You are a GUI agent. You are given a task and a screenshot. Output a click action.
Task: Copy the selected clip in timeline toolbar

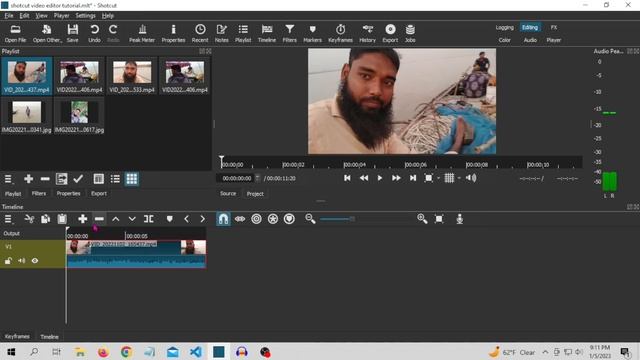coord(45,219)
